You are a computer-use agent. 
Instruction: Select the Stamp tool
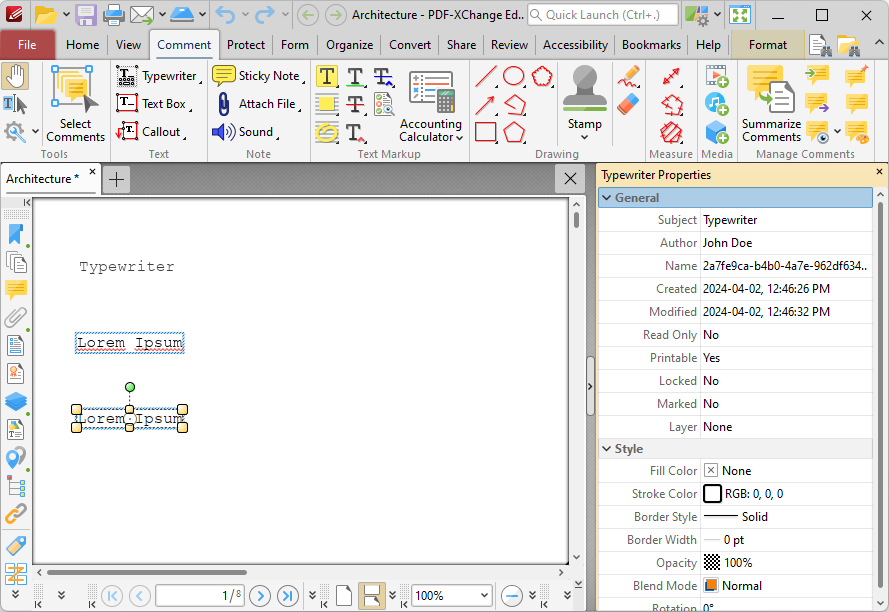click(x=585, y=100)
